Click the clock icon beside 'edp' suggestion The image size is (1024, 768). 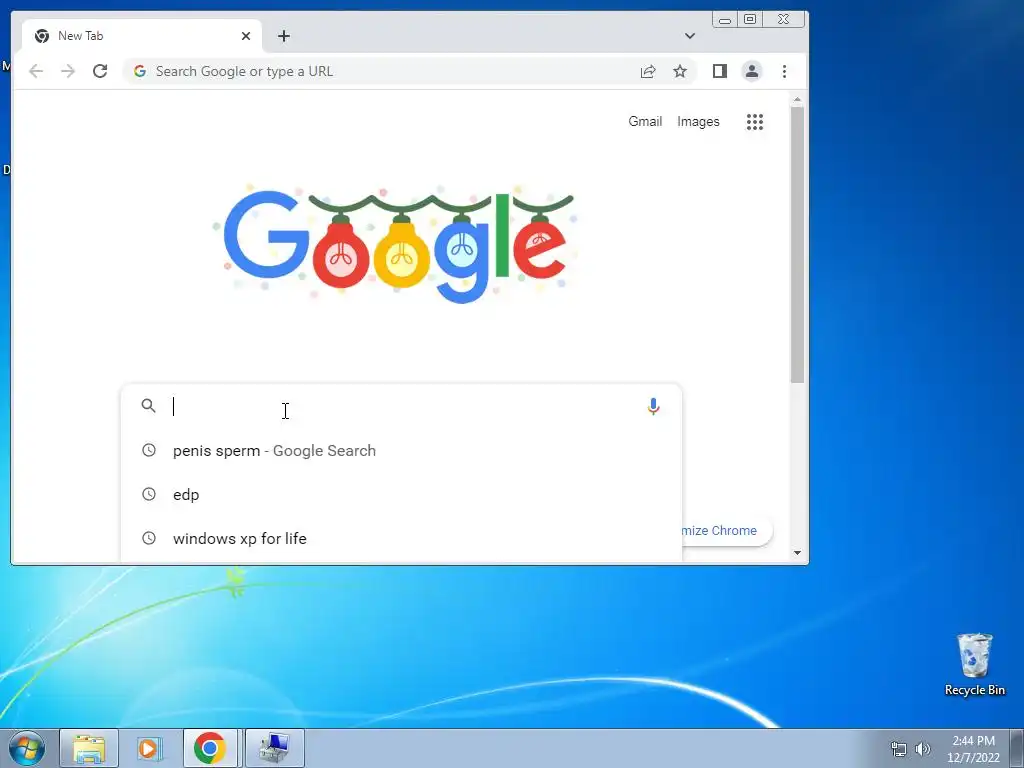coord(149,494)
